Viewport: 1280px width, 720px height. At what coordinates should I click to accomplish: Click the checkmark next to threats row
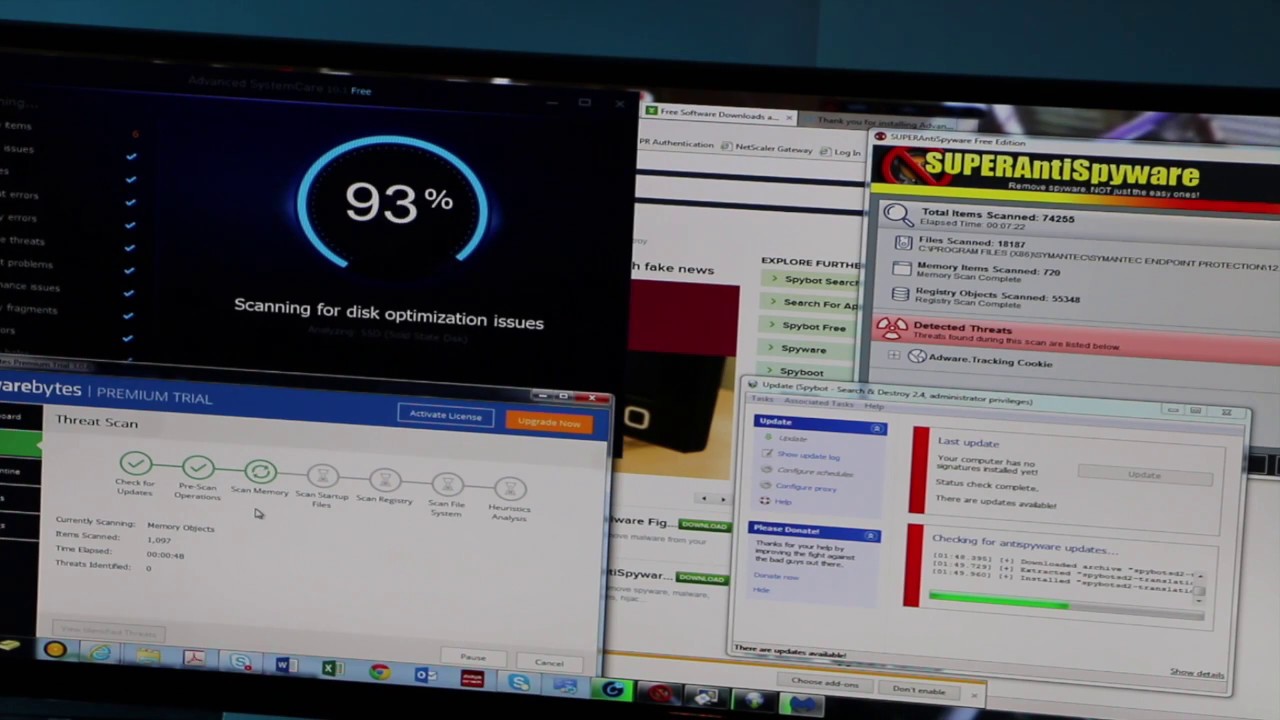point(131,246)
